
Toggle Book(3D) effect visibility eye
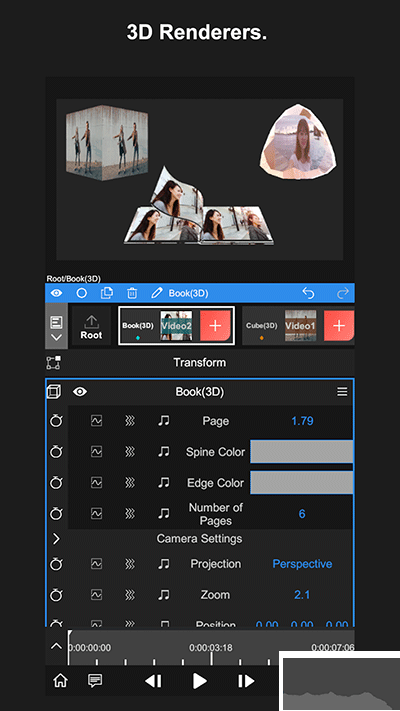point(80,391)
